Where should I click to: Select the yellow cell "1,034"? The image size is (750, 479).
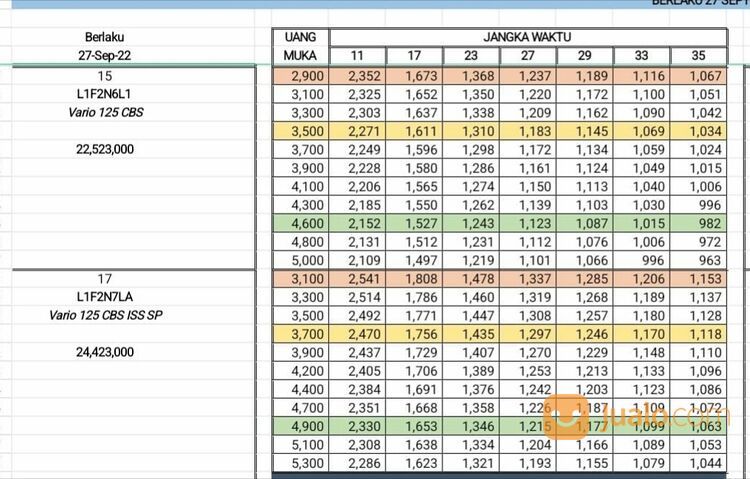(699, 131)
